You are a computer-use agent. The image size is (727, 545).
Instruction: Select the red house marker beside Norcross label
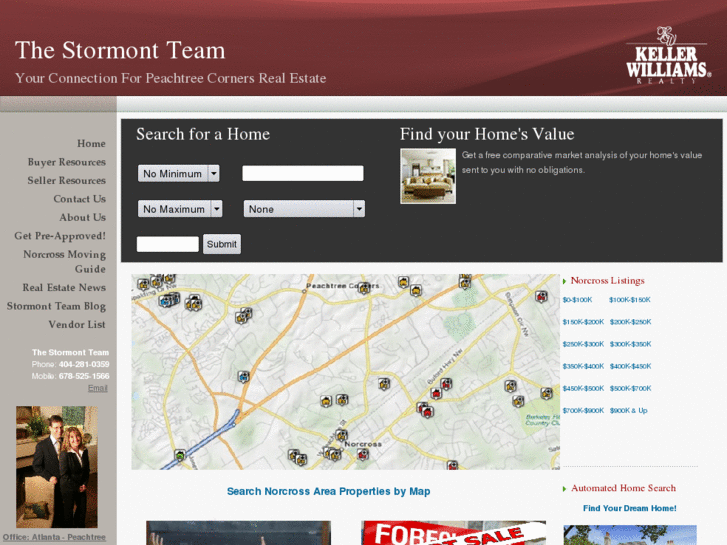[363, 454]
